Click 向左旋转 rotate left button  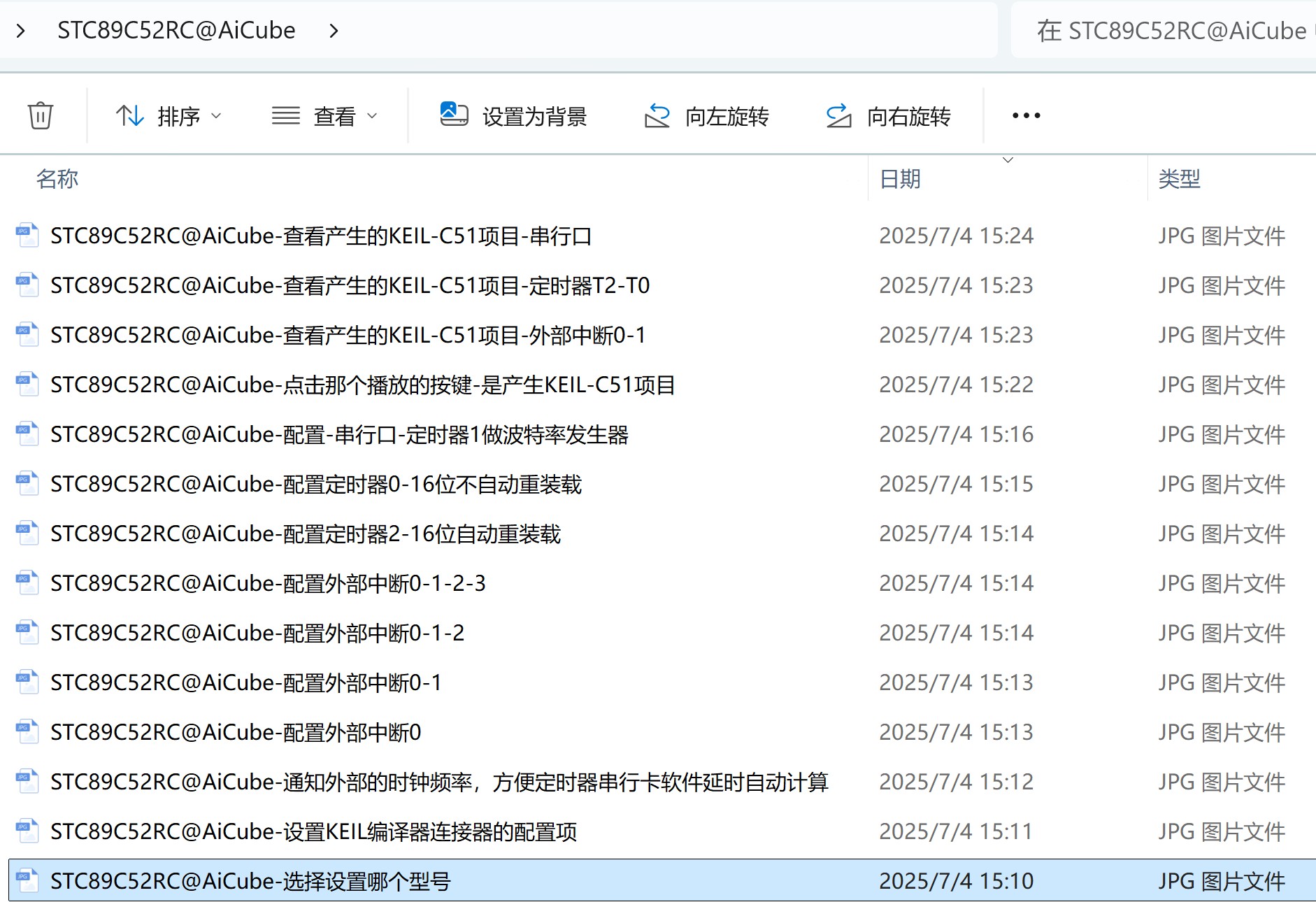tap(706, 116)
